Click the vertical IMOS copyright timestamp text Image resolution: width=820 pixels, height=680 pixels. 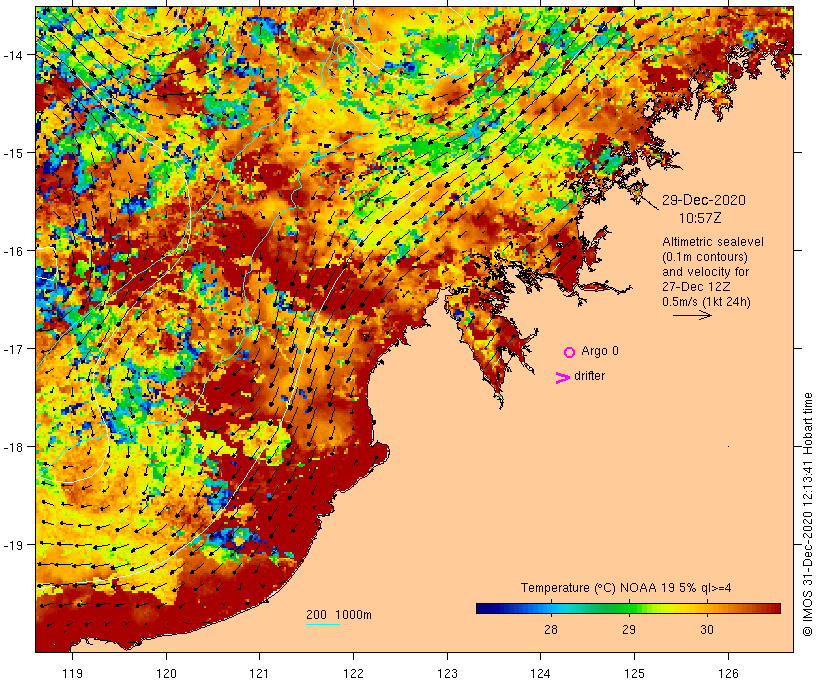point(807,515)
